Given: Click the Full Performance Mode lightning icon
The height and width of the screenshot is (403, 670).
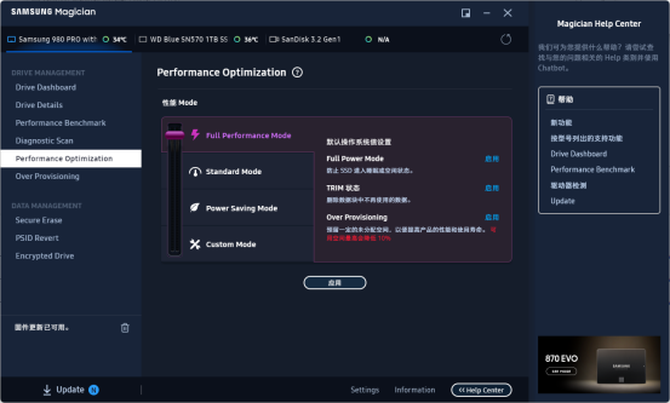Looking at the screenshot, I should [x=195, y=135].
